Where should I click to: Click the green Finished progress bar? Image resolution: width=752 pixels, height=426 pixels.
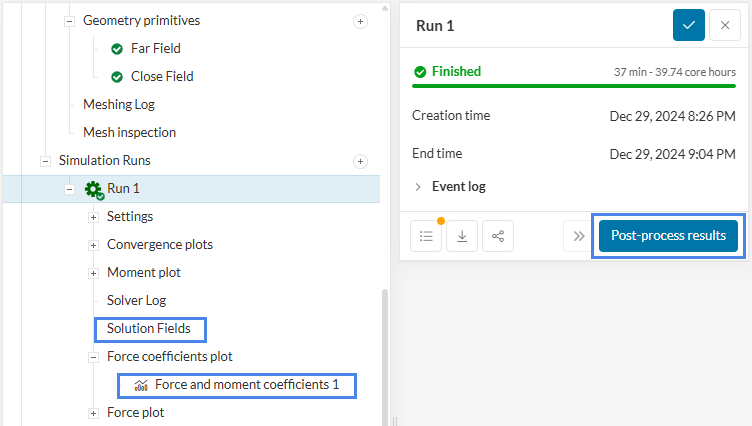[x=575, y=87]
